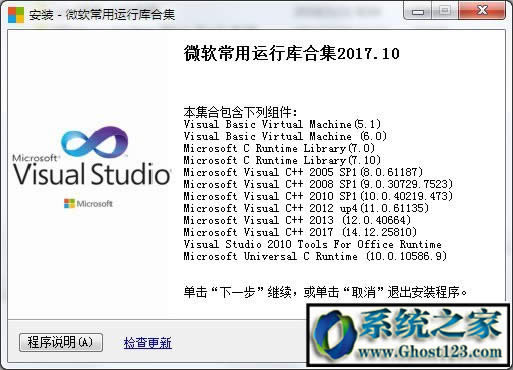This screenshot has width=513, height=370.
Task: Click line Microsoft Universal C Runtime (10.0.10586.9)
Action: 315,256
